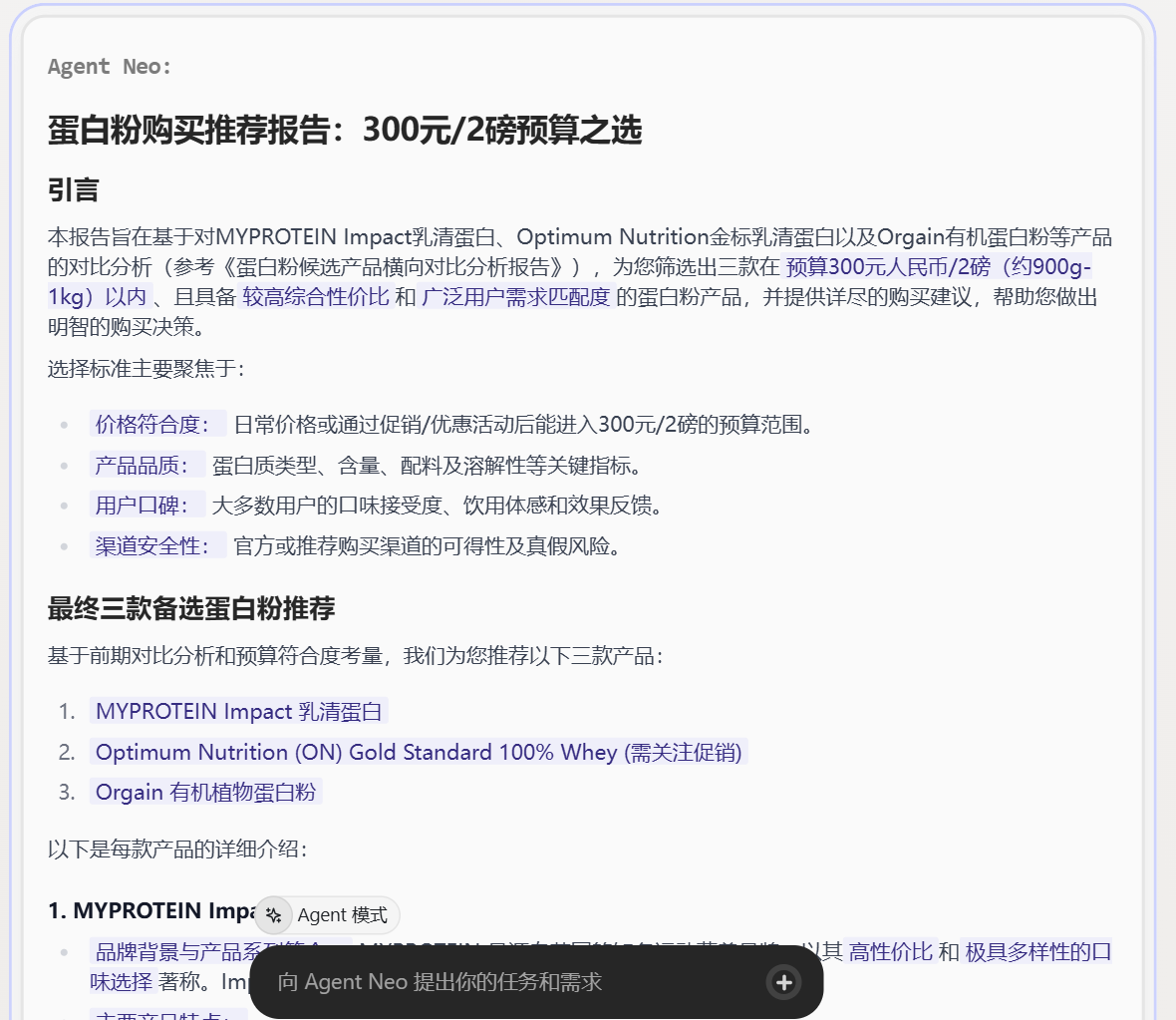Click the Agent 模式 sparkle icon
The width and height of the screenshot is (1176, 1020).
pyautogui.click(x=274, y=915)
